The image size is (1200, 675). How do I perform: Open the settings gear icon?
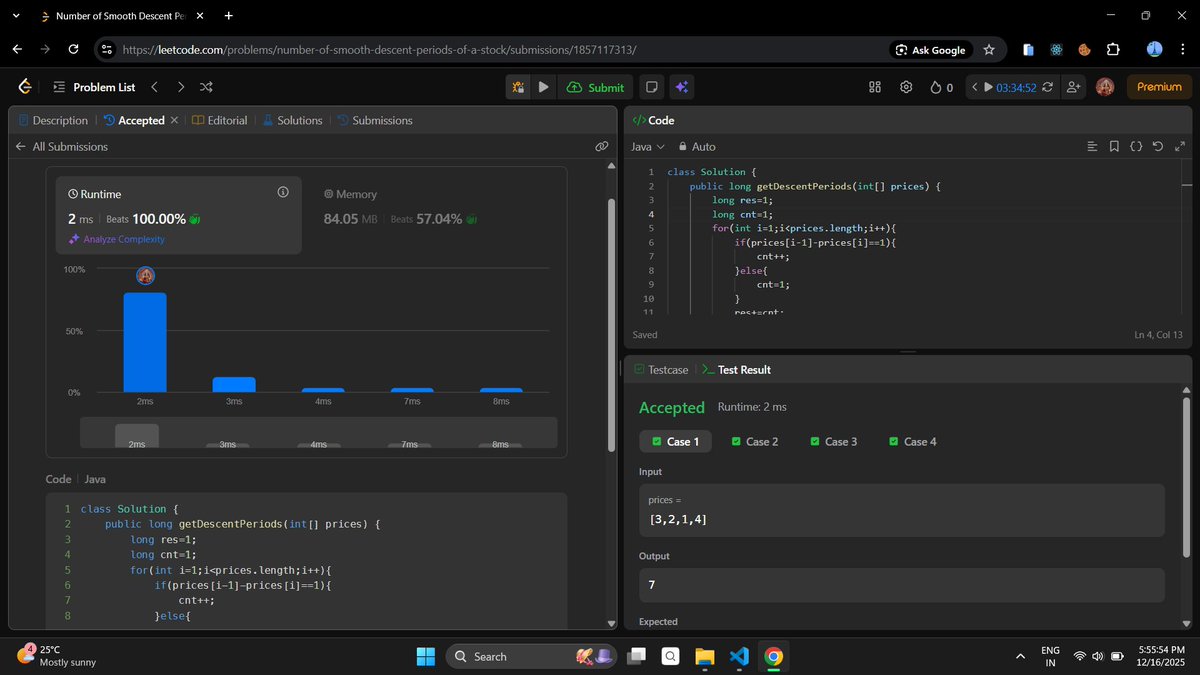906,87
